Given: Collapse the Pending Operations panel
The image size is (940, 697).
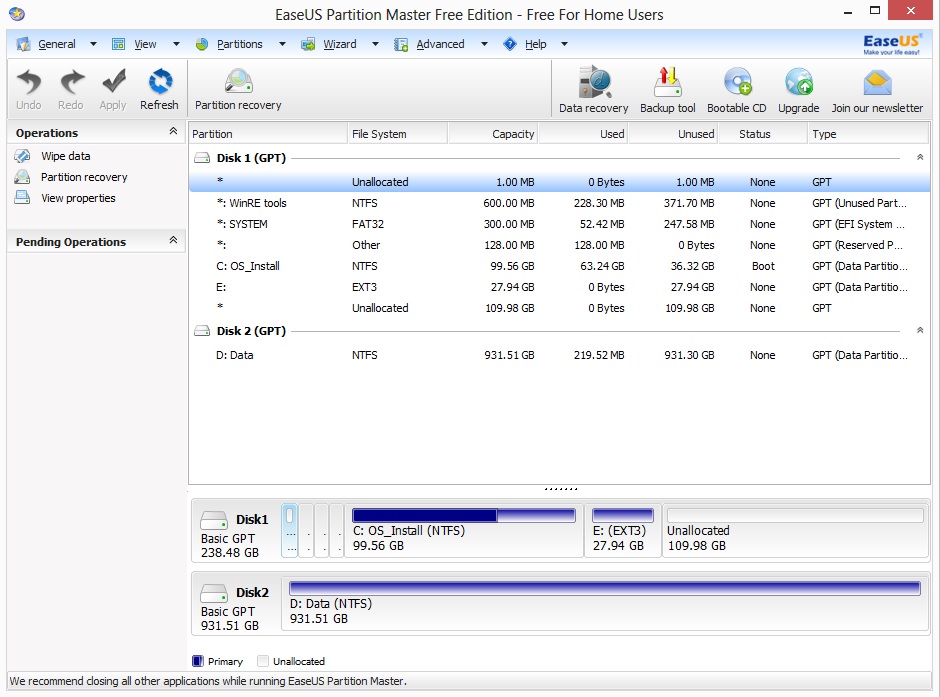Looking at the screenshot, I should click(173, 240).
